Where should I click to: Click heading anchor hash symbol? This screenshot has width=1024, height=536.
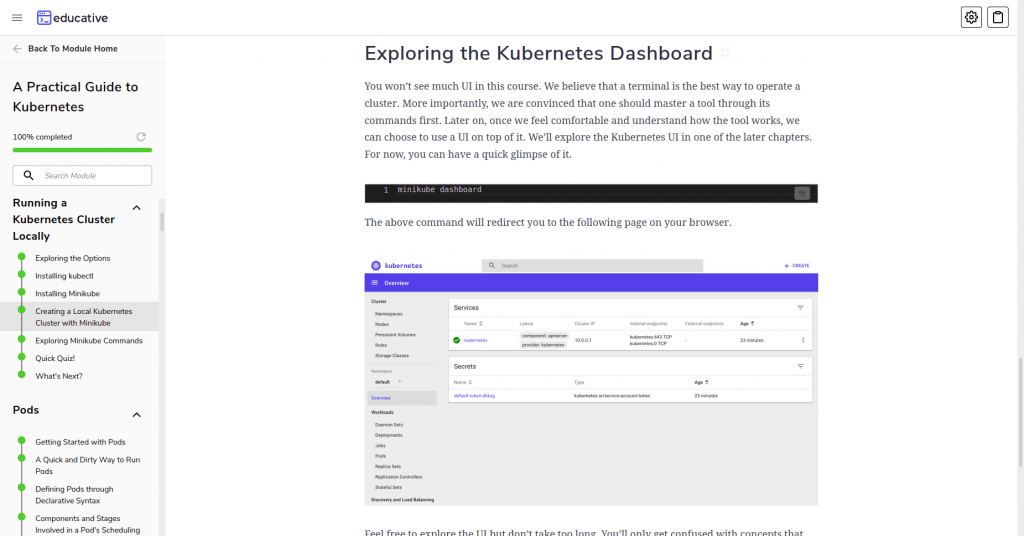tap(725, 53)
